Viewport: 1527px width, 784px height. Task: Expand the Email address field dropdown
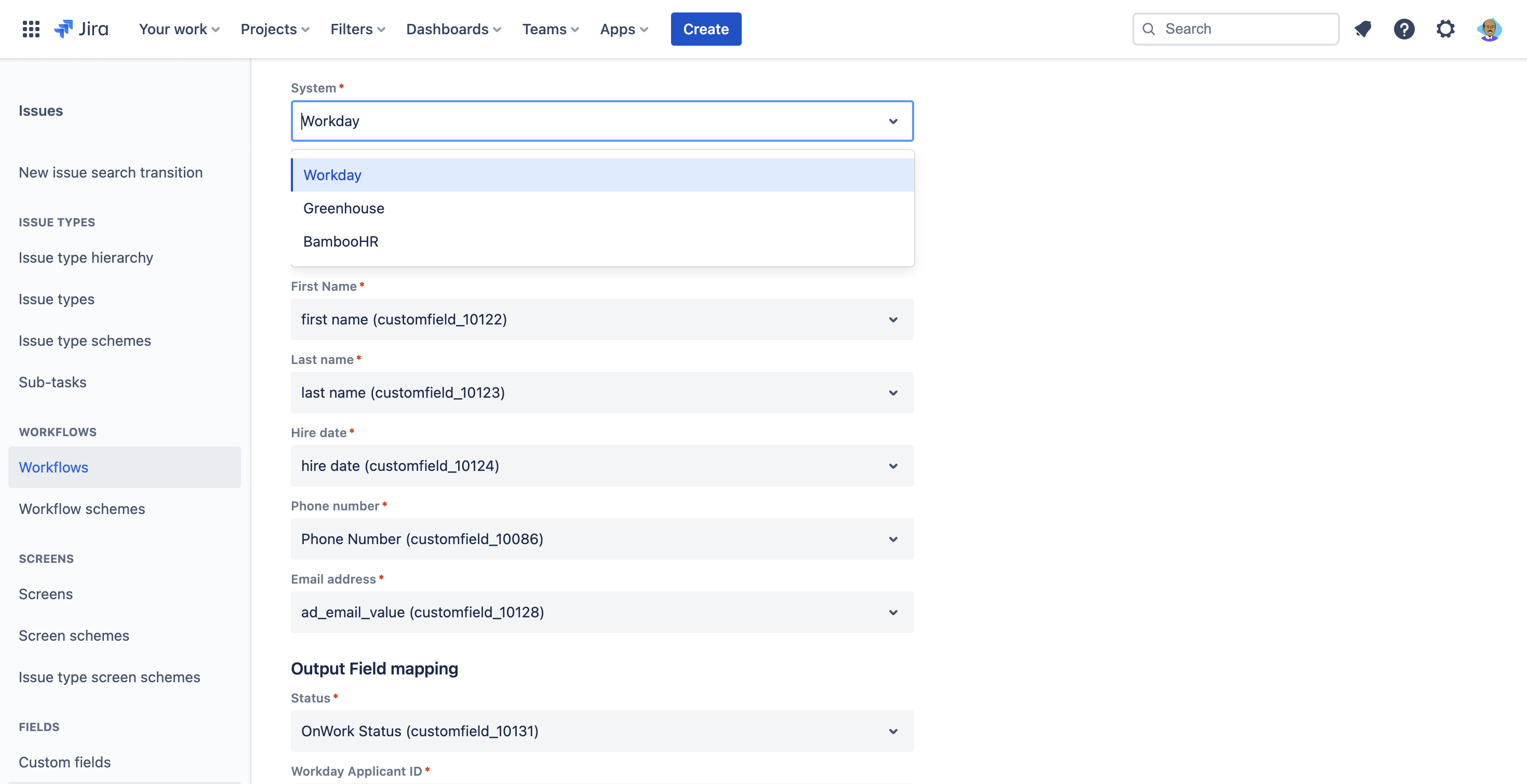(601, 612)
